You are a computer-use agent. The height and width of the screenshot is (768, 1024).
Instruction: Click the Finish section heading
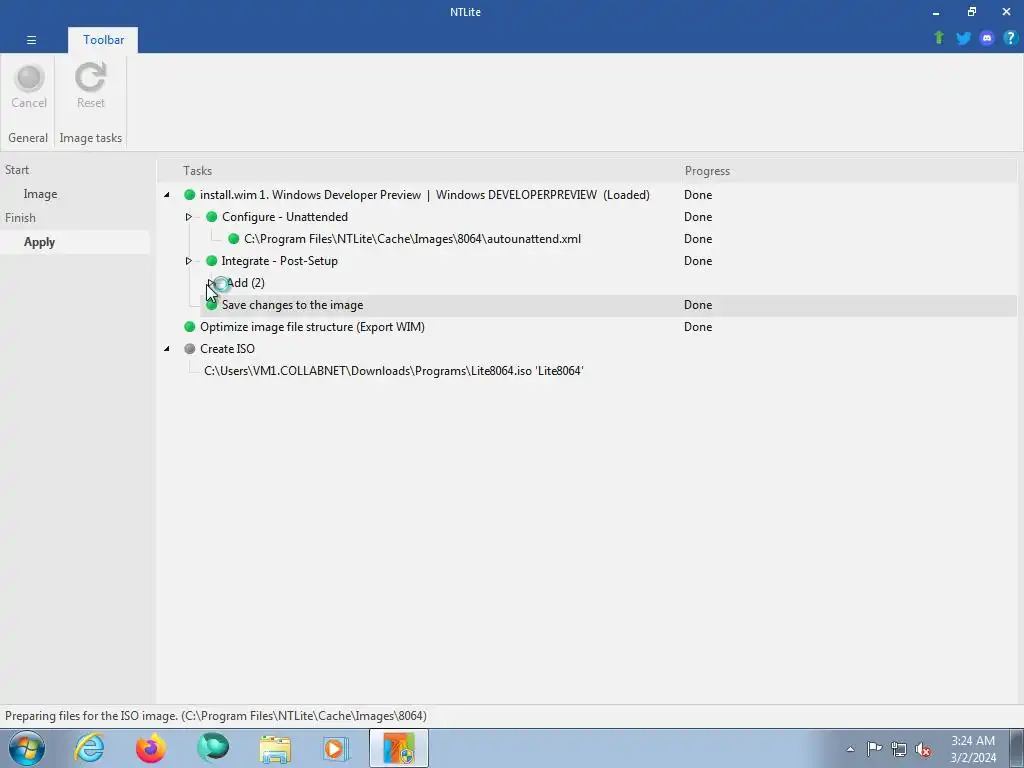20,217
